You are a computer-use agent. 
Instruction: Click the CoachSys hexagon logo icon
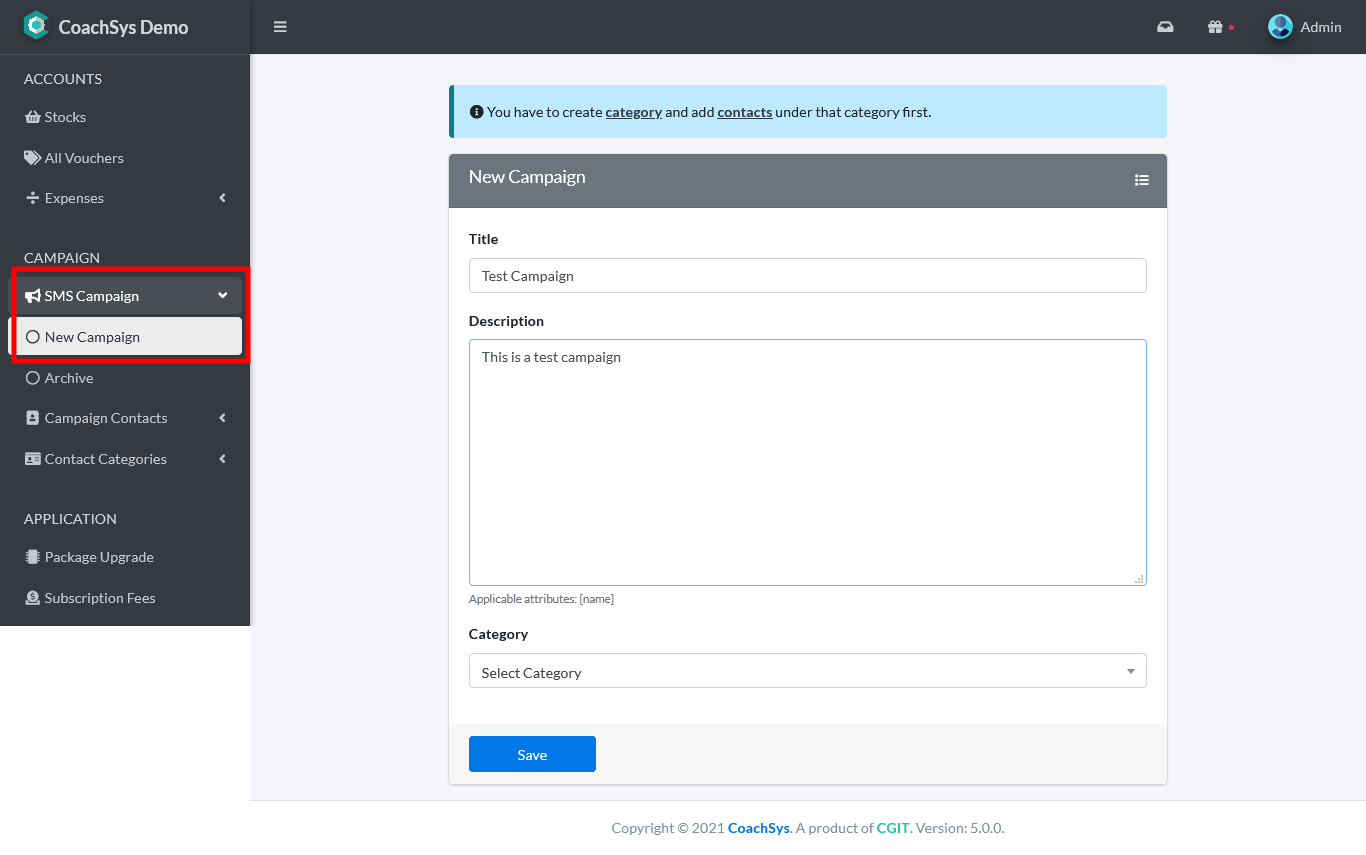click(x=36, y=26)
